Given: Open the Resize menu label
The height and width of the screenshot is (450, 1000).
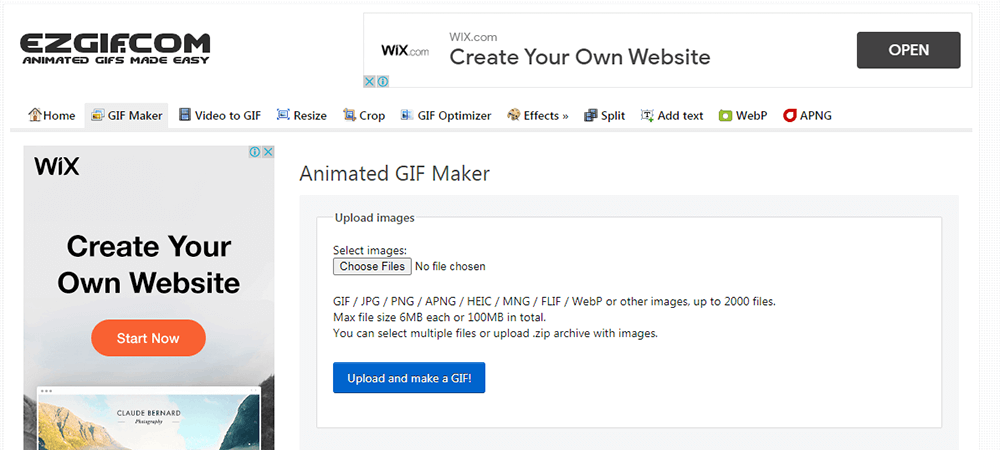Looking at the screenshot, I should click(310, 115).
